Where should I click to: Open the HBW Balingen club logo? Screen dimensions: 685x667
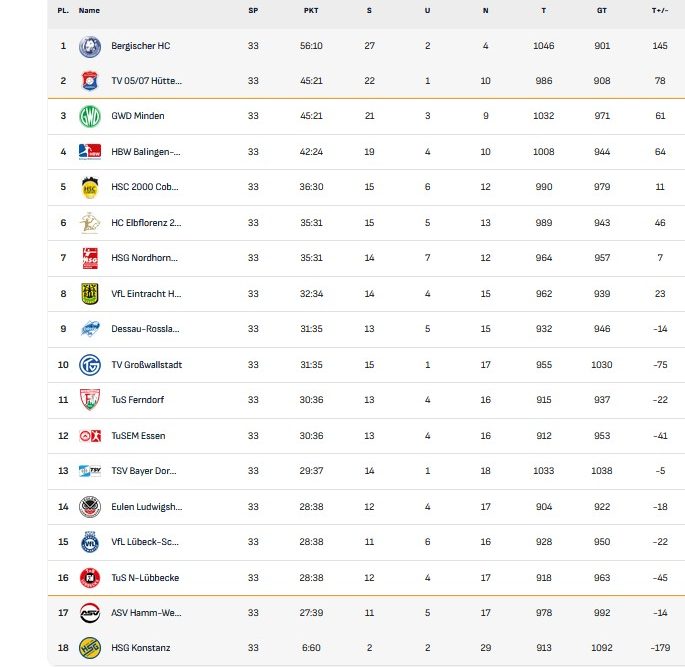click(90, 152)
